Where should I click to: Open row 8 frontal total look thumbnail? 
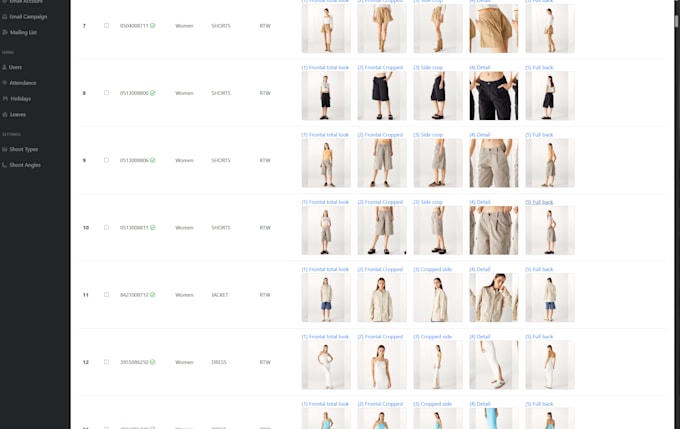[x=326, y=96]
